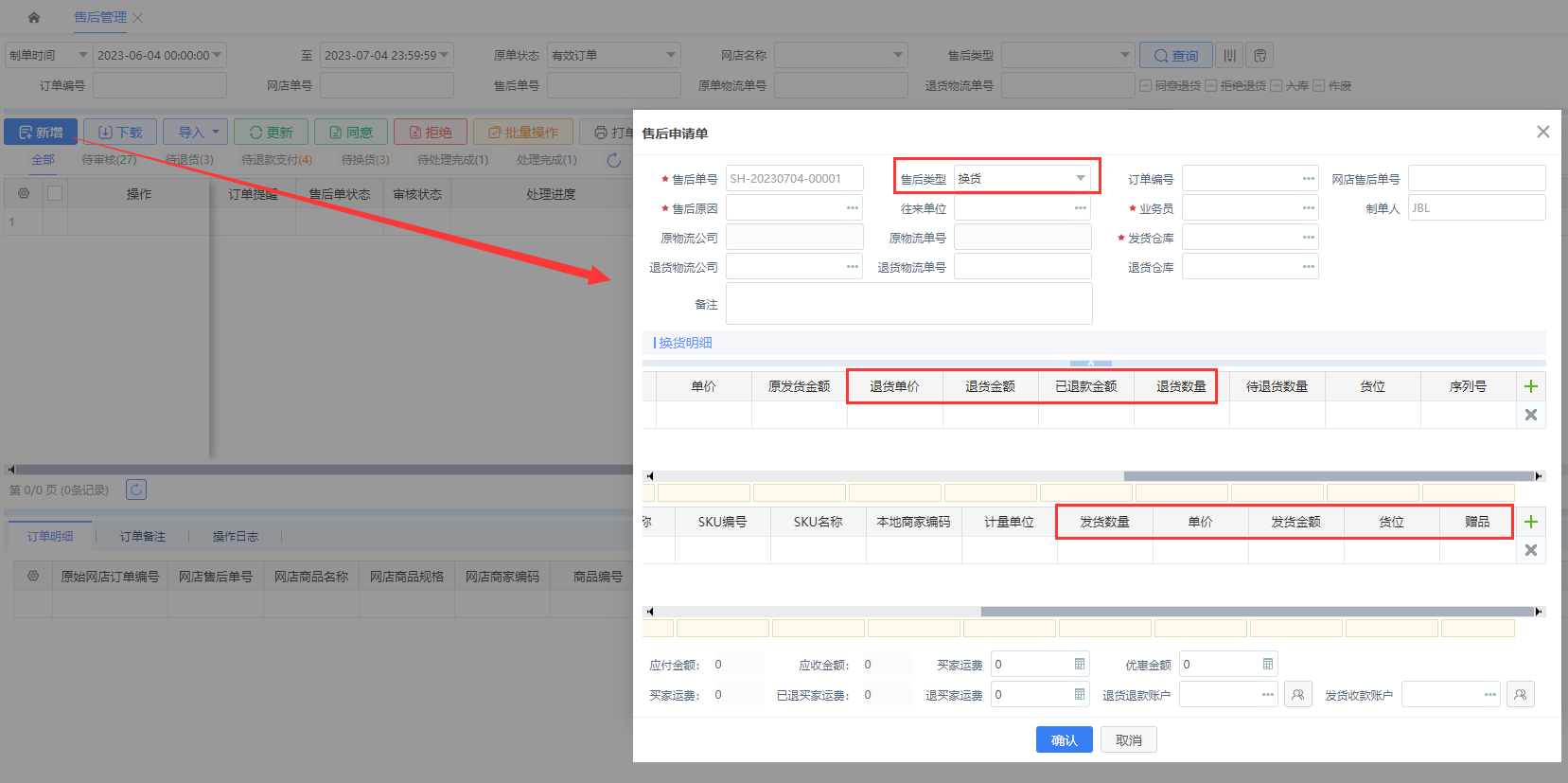Open the 发货收款账户 lookup ellipsis
This screenshot has width=1568, height=783.
tap(1490, 695)
